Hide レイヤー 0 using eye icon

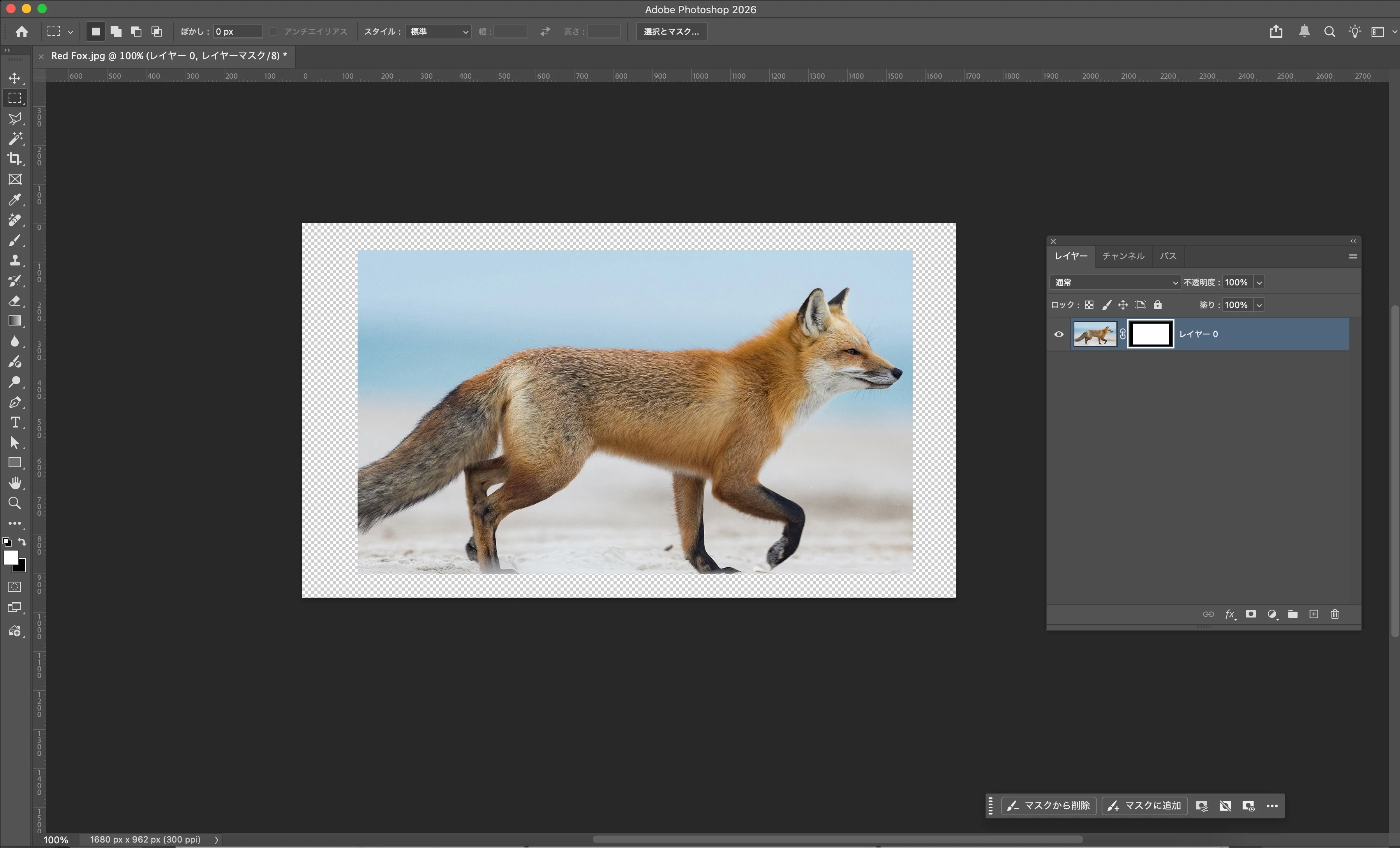[1058, 334]
